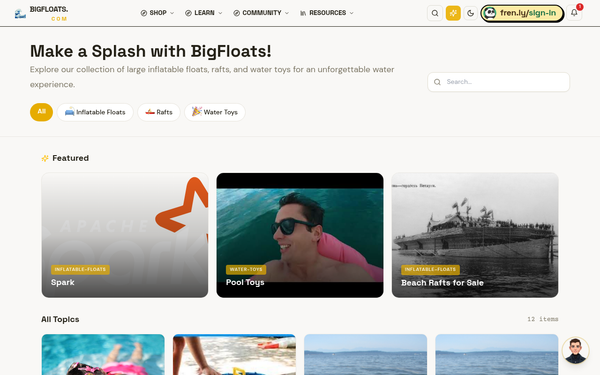Click the panda avatar in sign-in pill
Image resolution: width=600 pixels, height=375 pixels.
[490, 13]
